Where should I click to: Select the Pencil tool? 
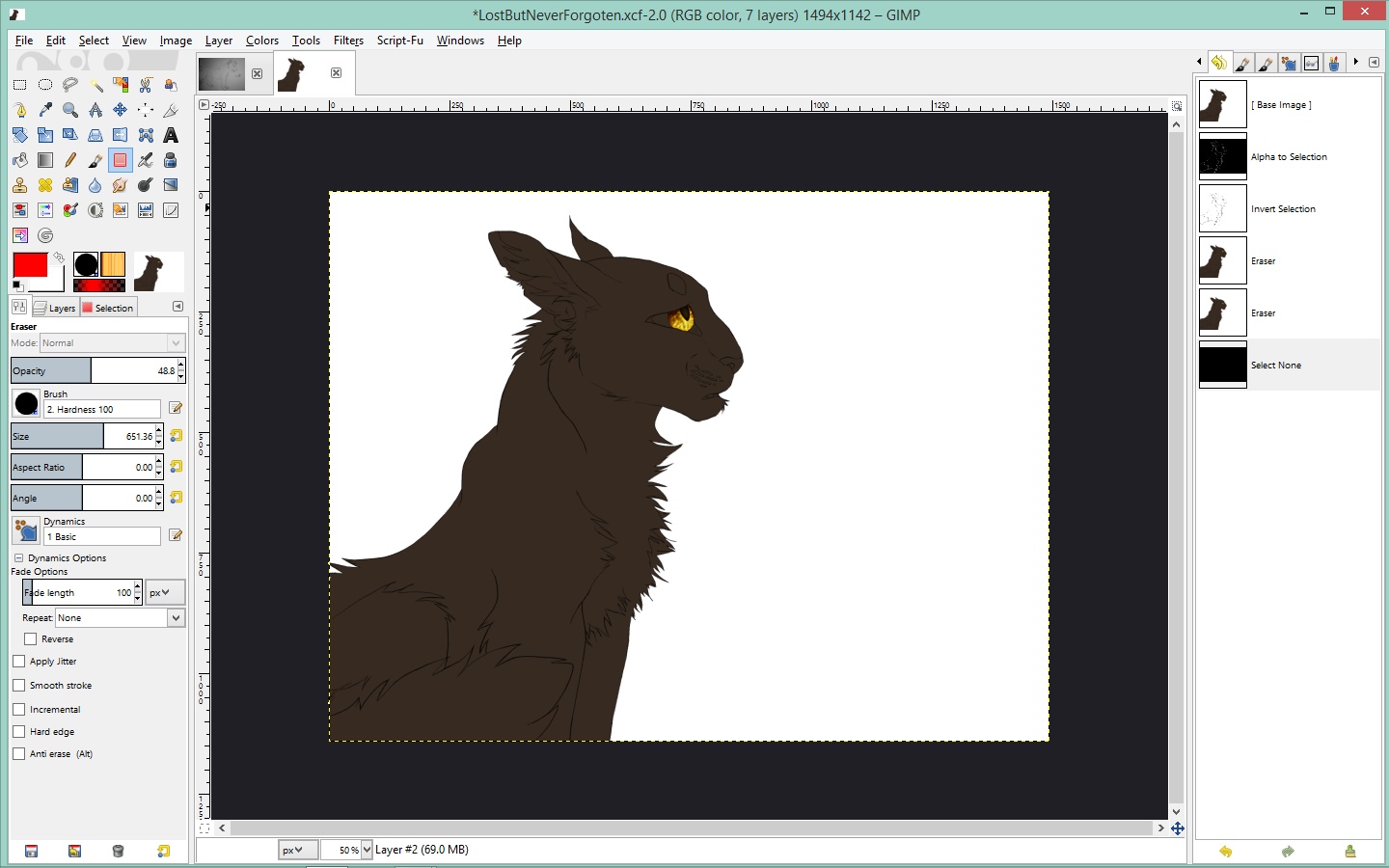(x=70, y=160)
